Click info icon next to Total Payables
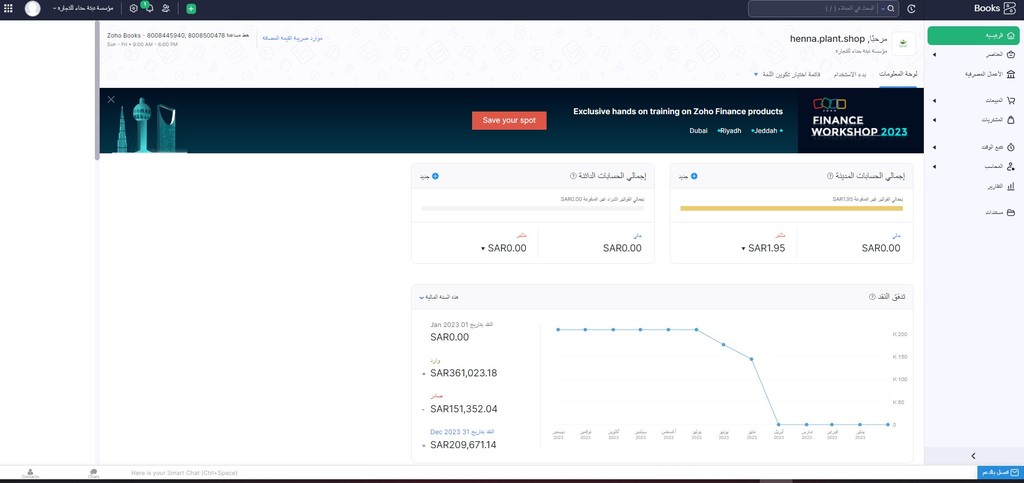1024x483 pixels. tap(573, 176)
